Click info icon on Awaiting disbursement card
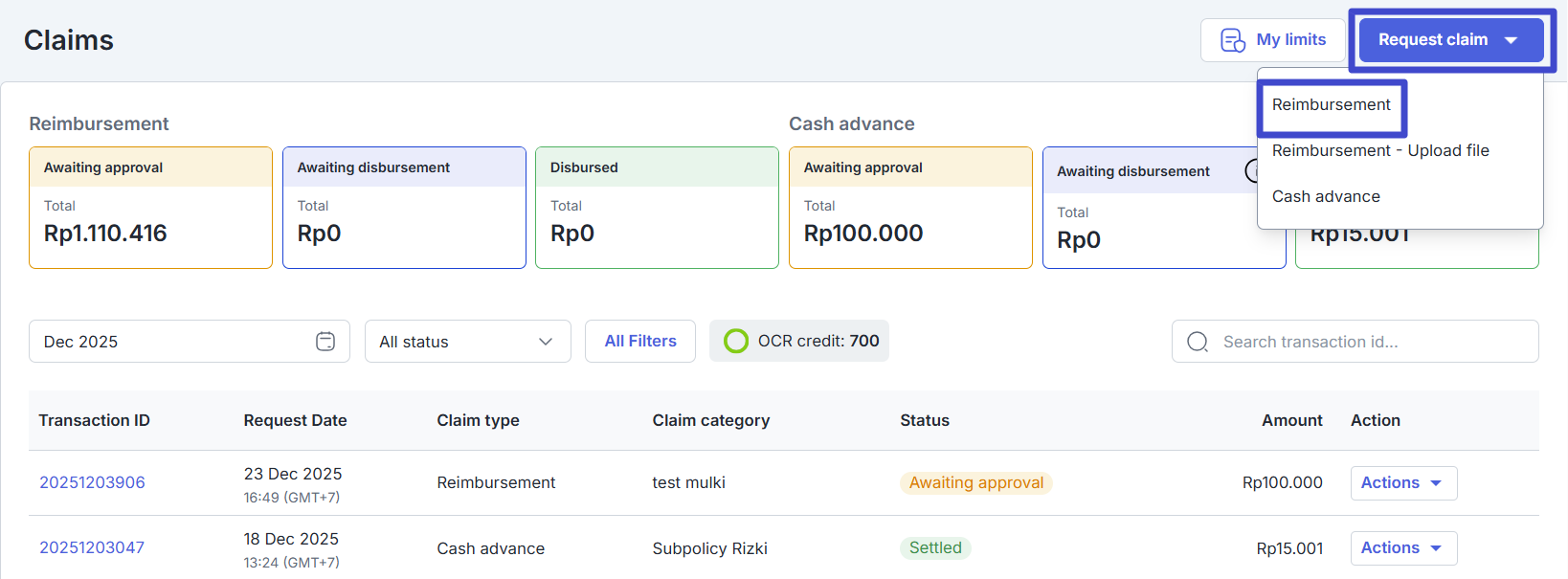 [1251, 171]
